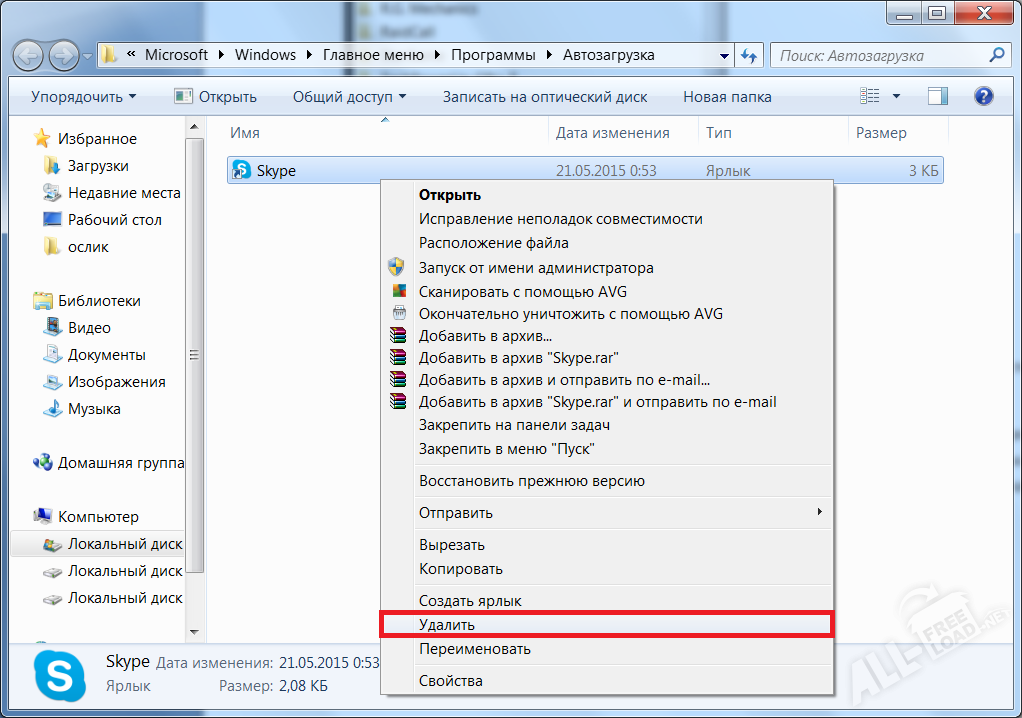This screenshot has height=718, width=1022.
Task: Expand the Общий доступ dropdown
Action: pos(349,97)
